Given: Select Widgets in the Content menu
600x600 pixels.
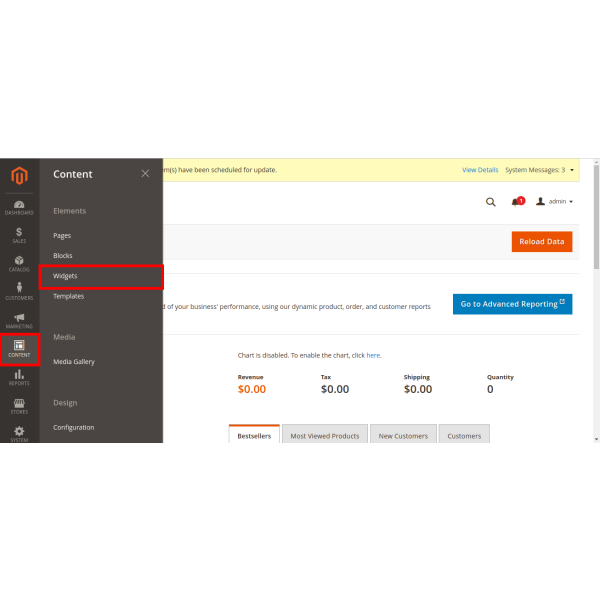Looking at the screenshot, I should (x=100, y=276).
